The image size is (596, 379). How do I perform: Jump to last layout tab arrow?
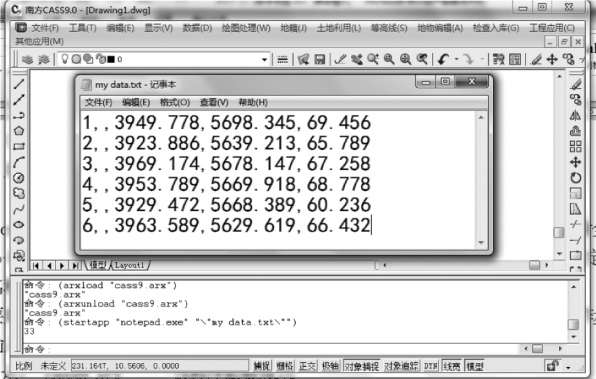pos(76,265)
